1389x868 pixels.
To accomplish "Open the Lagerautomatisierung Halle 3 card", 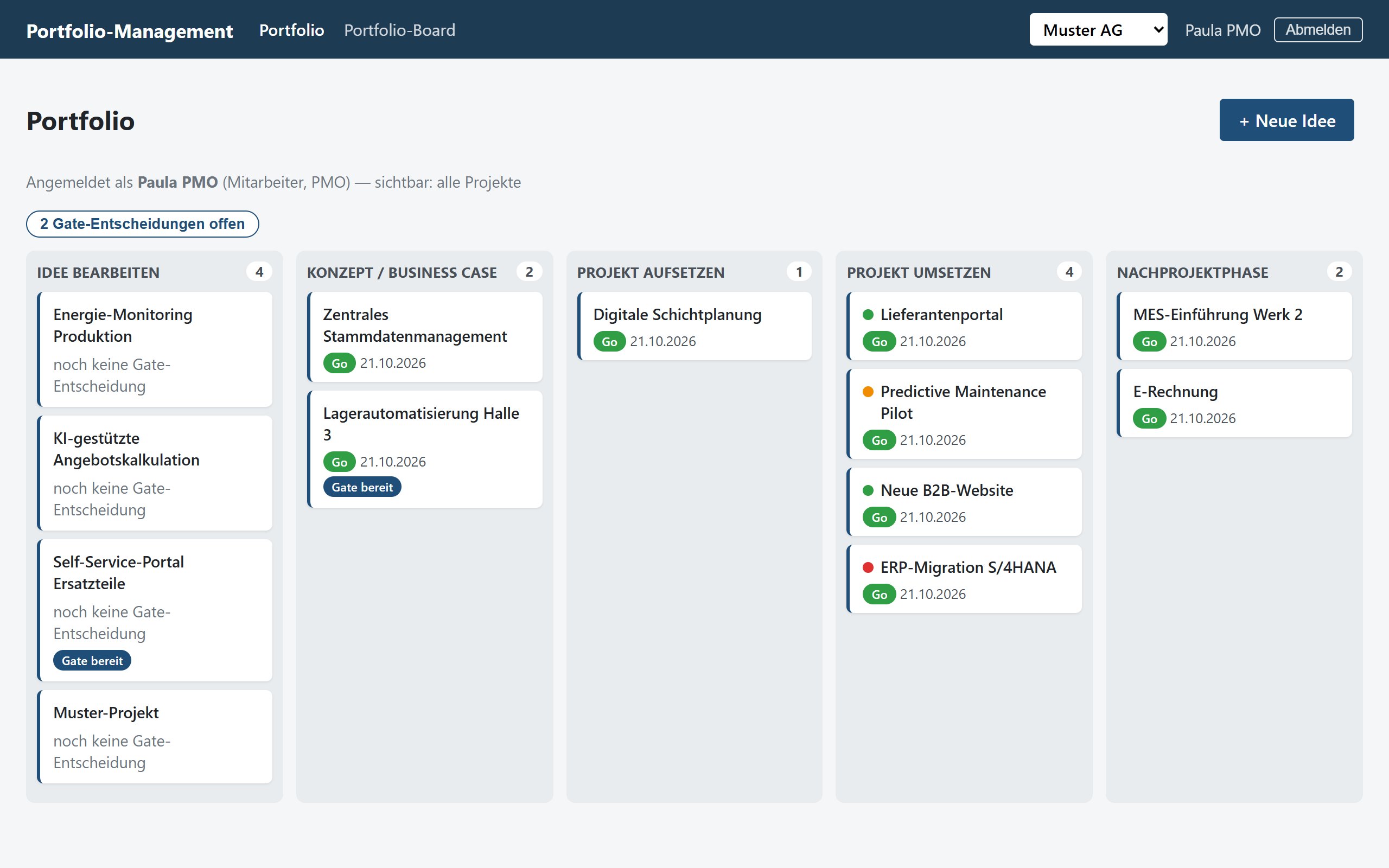I will pos(425,449).
